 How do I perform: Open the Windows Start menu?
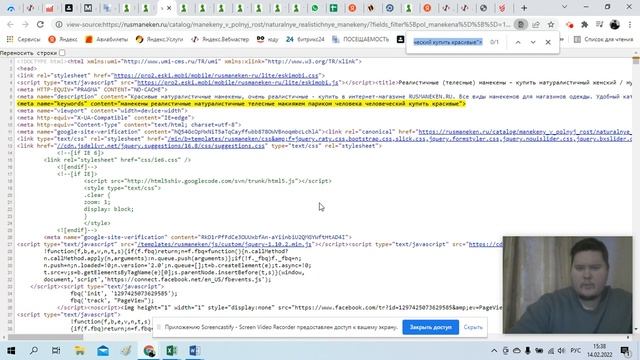coord(11,351)
